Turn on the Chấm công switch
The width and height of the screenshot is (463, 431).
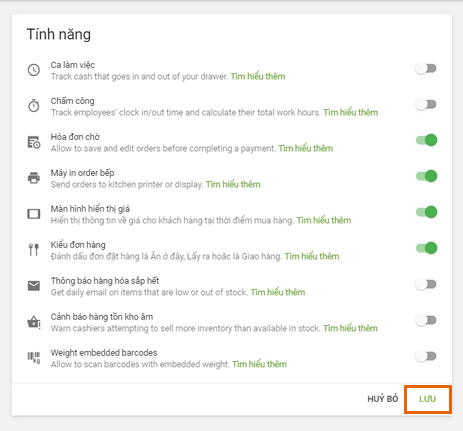426,105
